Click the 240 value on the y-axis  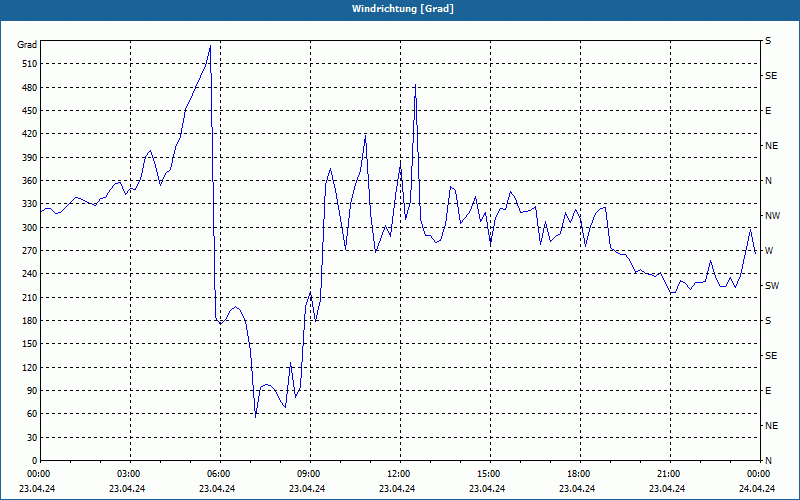point(30,274)
